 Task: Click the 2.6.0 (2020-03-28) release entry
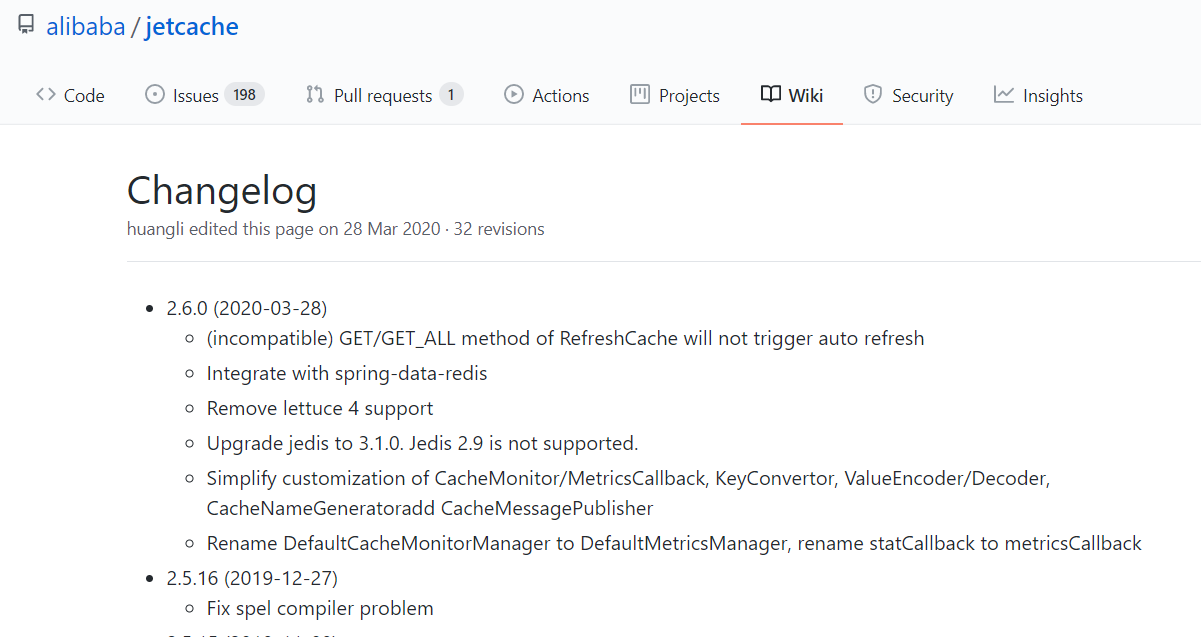click(x=247, y=308)
